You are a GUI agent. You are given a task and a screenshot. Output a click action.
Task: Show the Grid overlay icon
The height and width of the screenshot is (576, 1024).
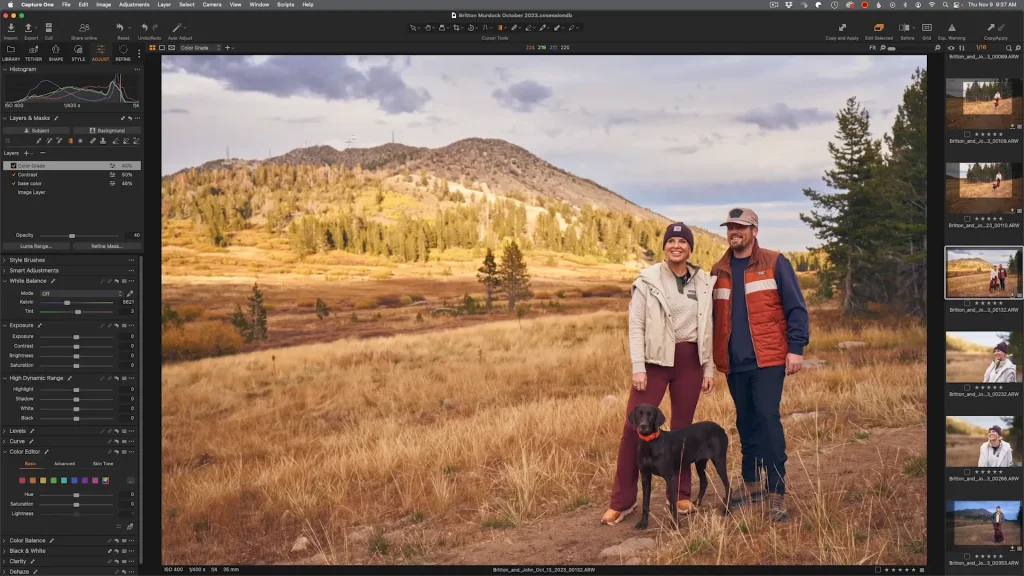click(x=927, y=28)
